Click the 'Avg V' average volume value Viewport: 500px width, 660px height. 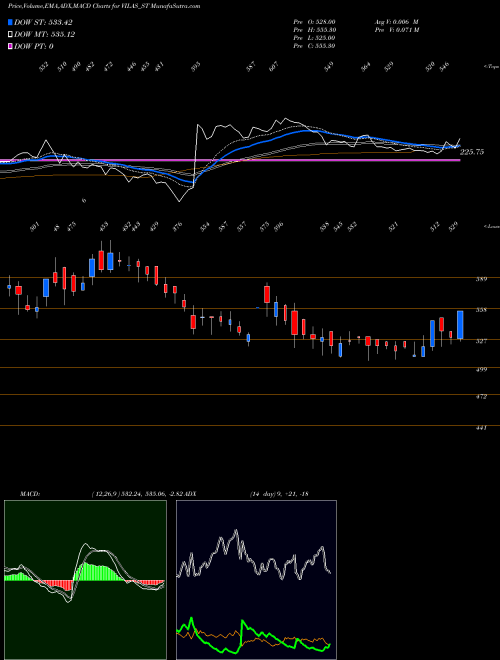click(396, 21)
